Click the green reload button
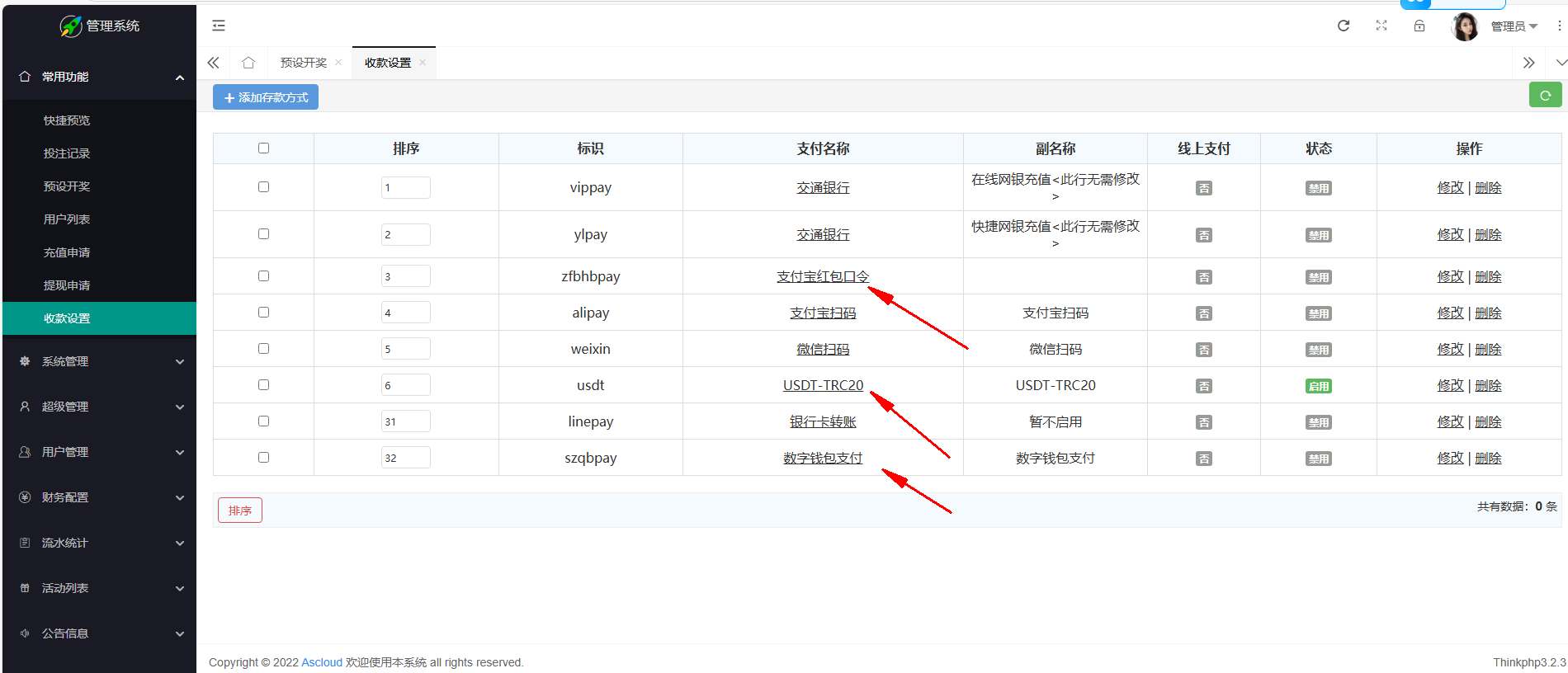This screenshot has height=673, width=1568. (1545, 96)
